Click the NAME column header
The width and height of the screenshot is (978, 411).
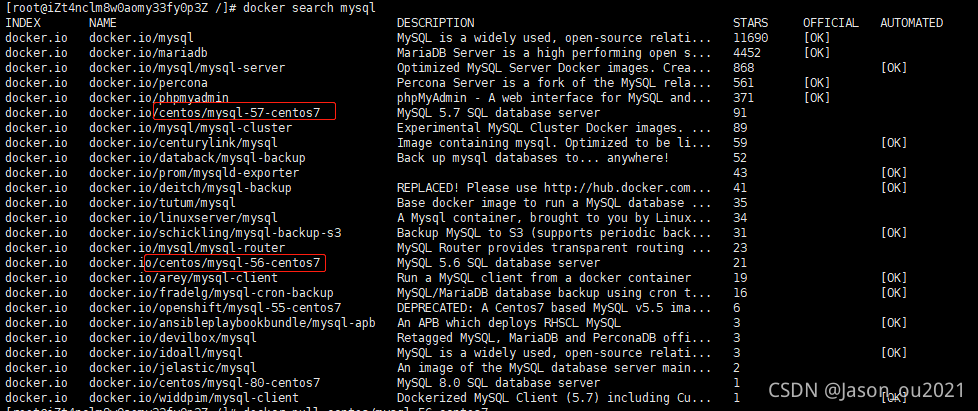tap(103, 23)
